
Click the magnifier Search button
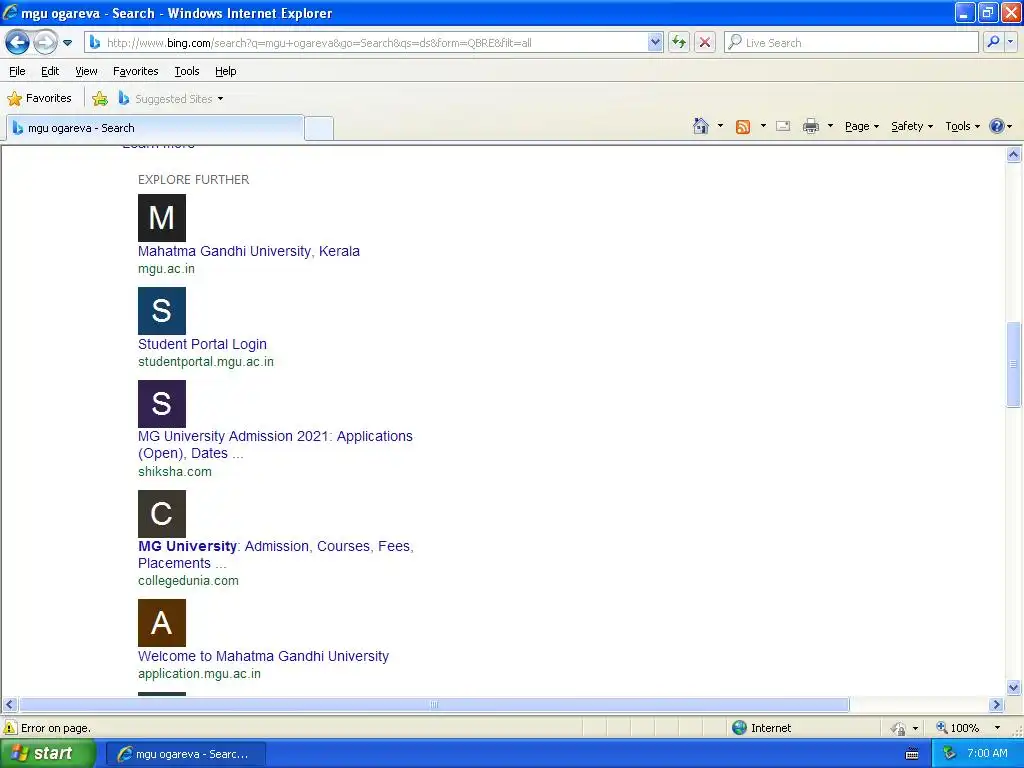pos(993,43)
